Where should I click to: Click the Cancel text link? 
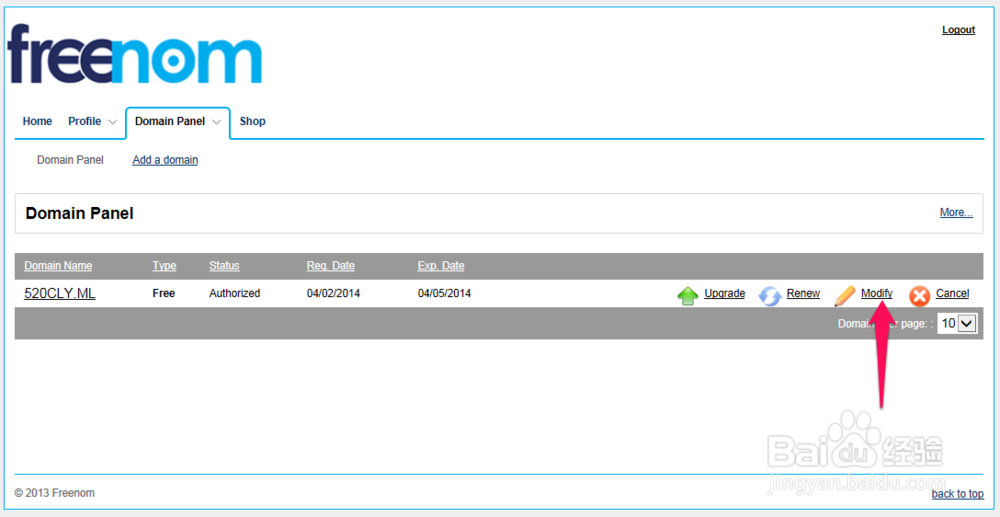952,293
